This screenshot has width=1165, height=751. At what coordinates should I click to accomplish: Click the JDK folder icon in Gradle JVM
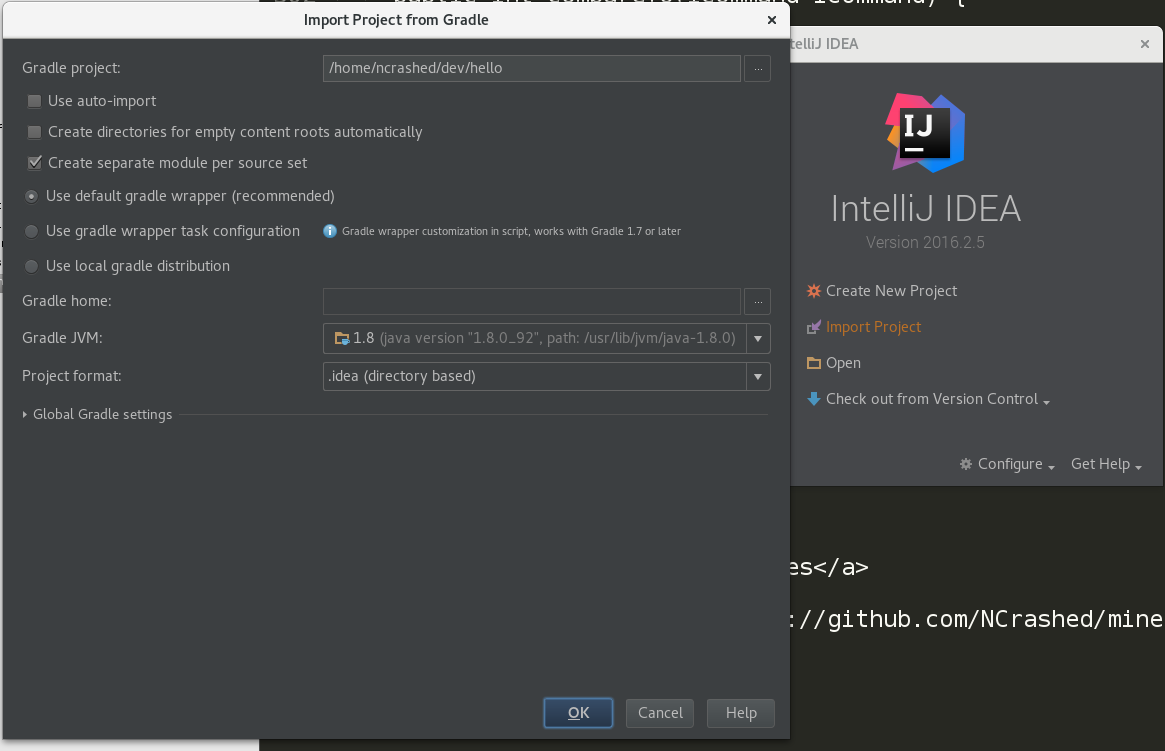point(342,339)
